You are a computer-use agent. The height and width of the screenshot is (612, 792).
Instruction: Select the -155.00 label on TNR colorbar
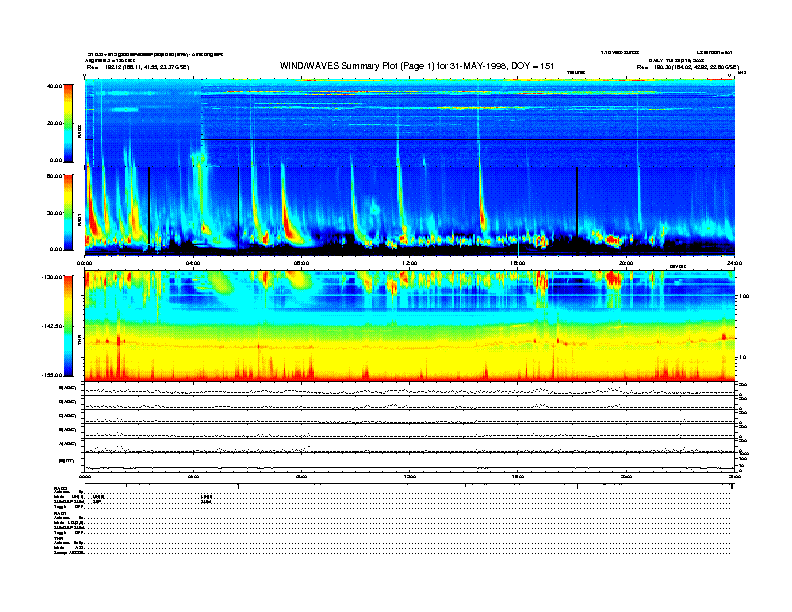pos(51,375)
